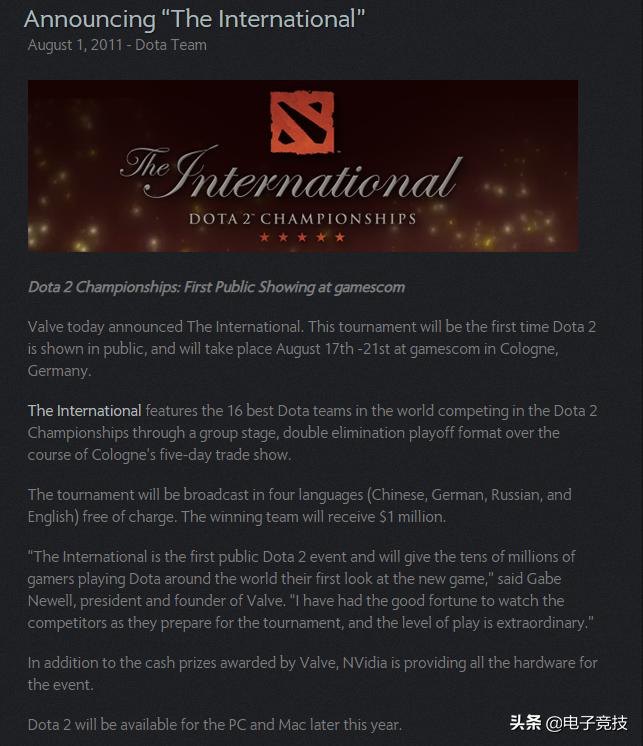Click the bold "The International" link

coord(84,411)
